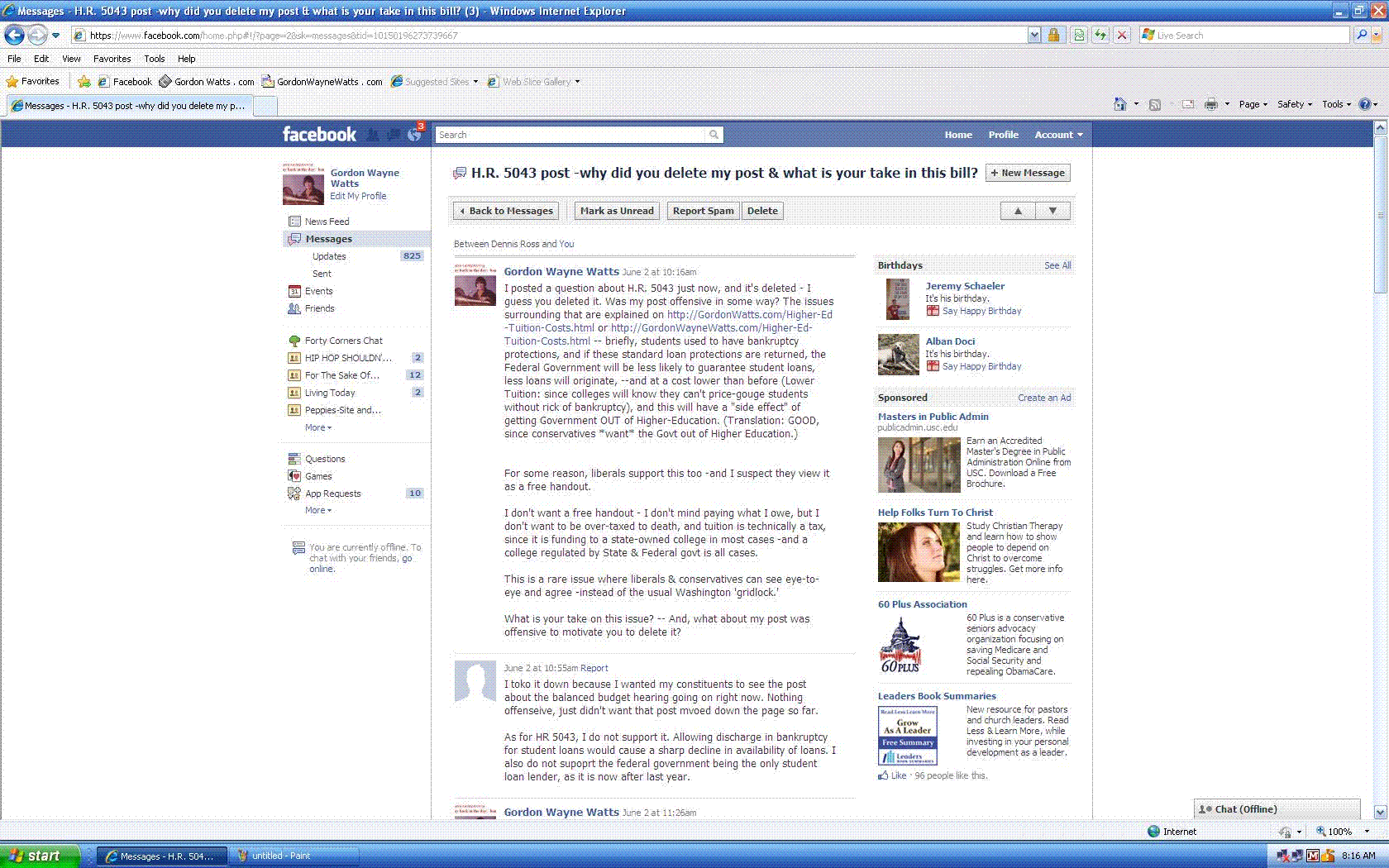The height and width of the screenshot is (868, 1389).
Task: Open Facebook friend requests icon
Action: tap(373, 135)
